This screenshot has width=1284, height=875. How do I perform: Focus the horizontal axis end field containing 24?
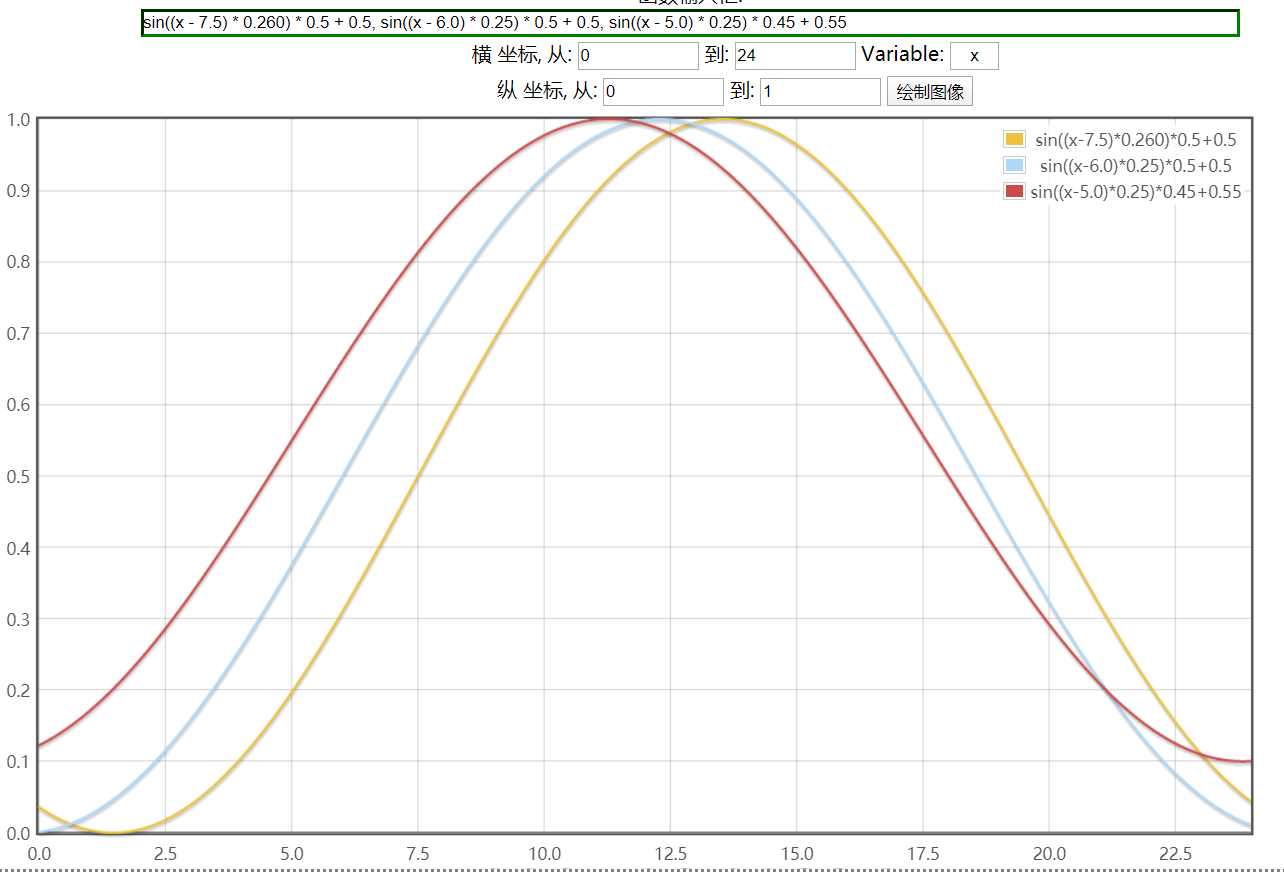795,56
